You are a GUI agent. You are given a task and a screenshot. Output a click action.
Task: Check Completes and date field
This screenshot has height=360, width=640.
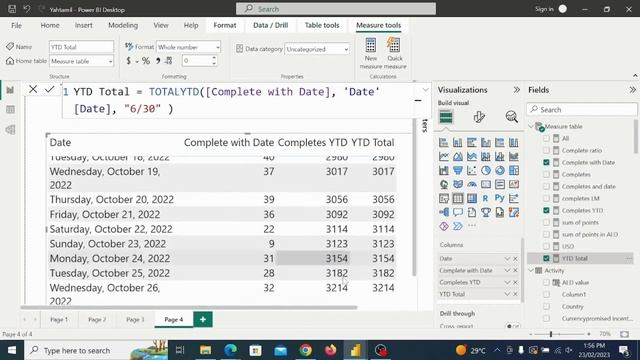(547, 187)
